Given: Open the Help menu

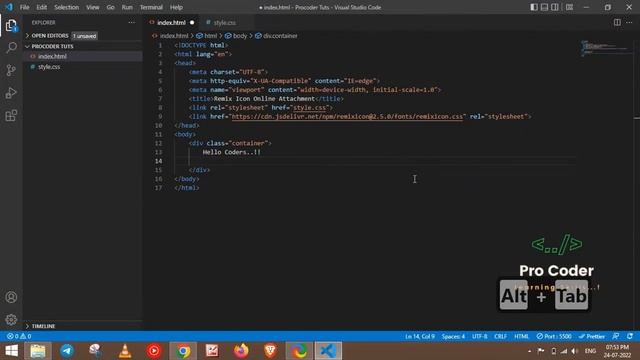Looking at the screenshot, I should coord(176,7).
